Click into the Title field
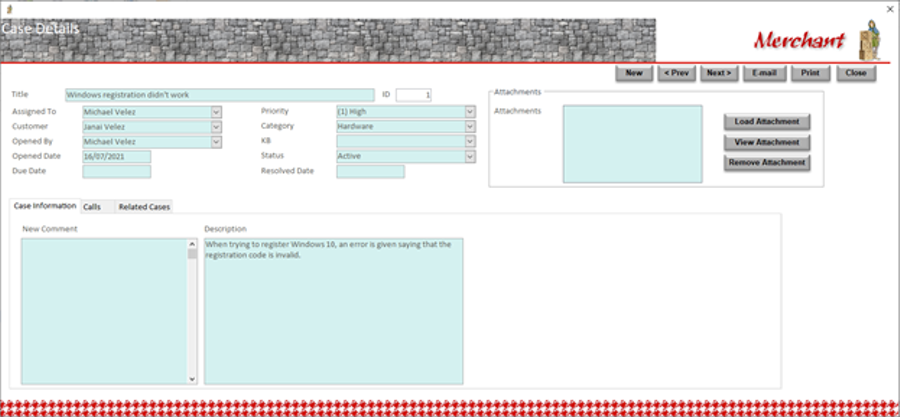Screen dimensions: 900x417 coord(220,95)
